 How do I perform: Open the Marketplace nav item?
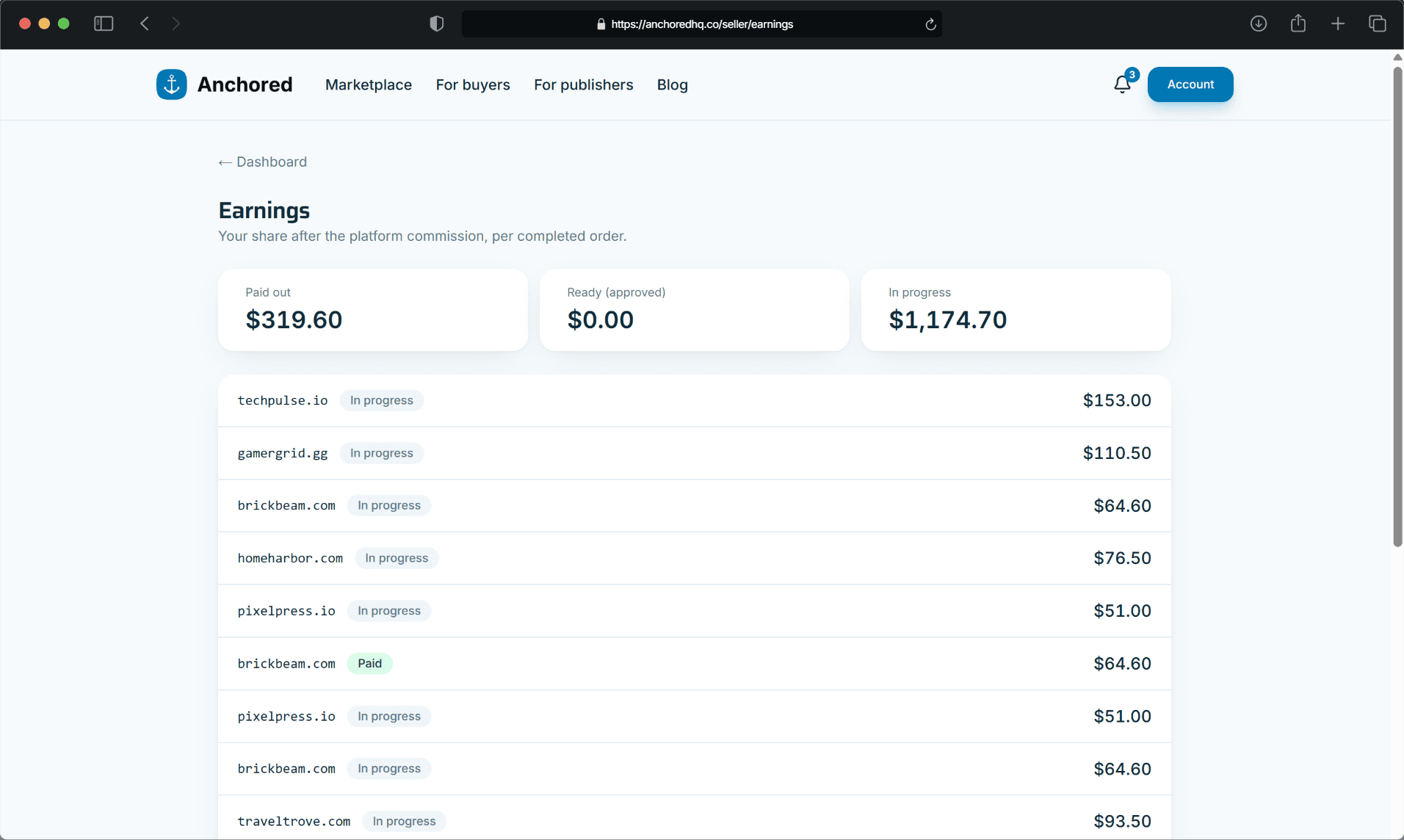coord(369,84)
